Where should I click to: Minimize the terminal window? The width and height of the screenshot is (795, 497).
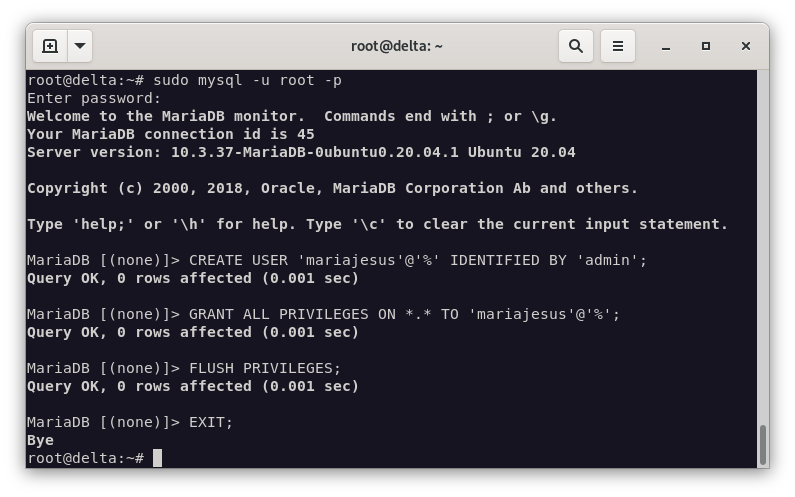tap(666, 46)
